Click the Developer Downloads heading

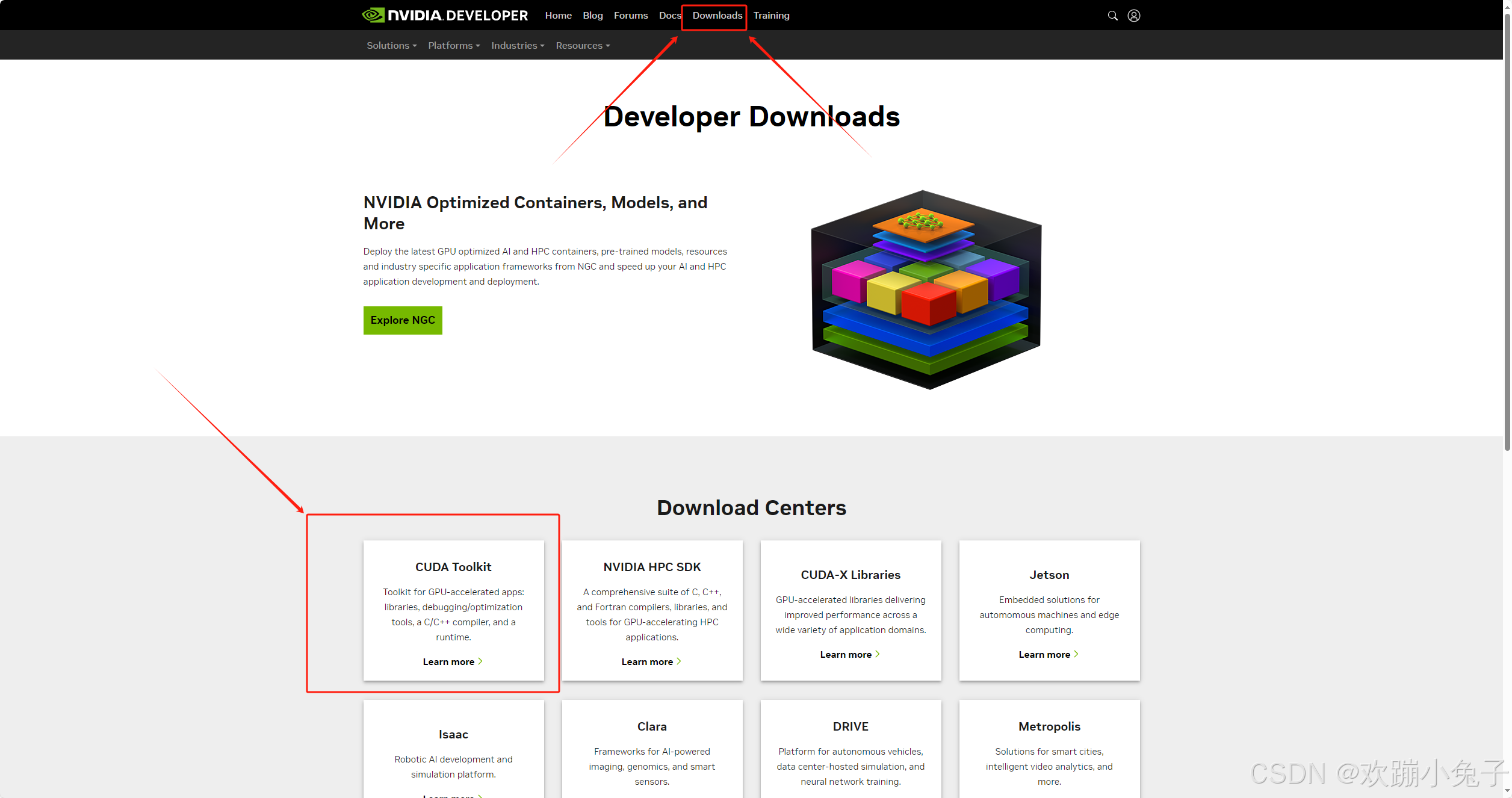(752, 117)
